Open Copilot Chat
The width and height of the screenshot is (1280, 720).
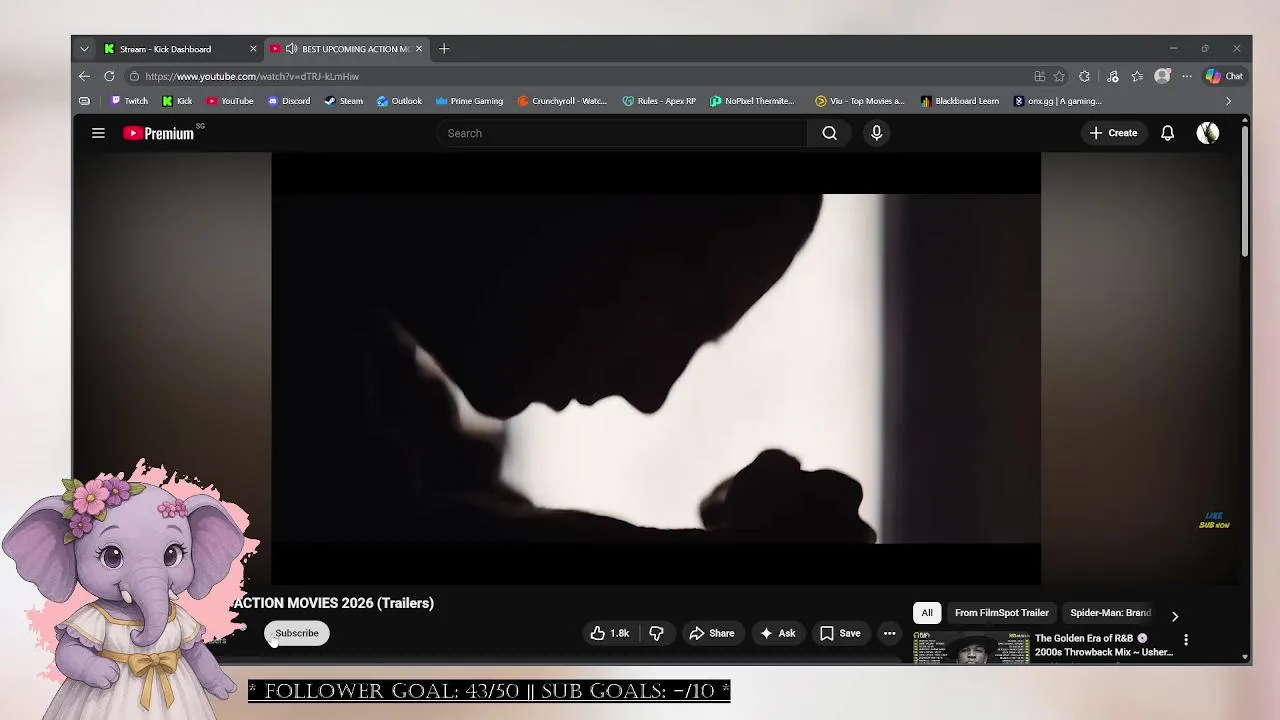tap(1224, 76)
